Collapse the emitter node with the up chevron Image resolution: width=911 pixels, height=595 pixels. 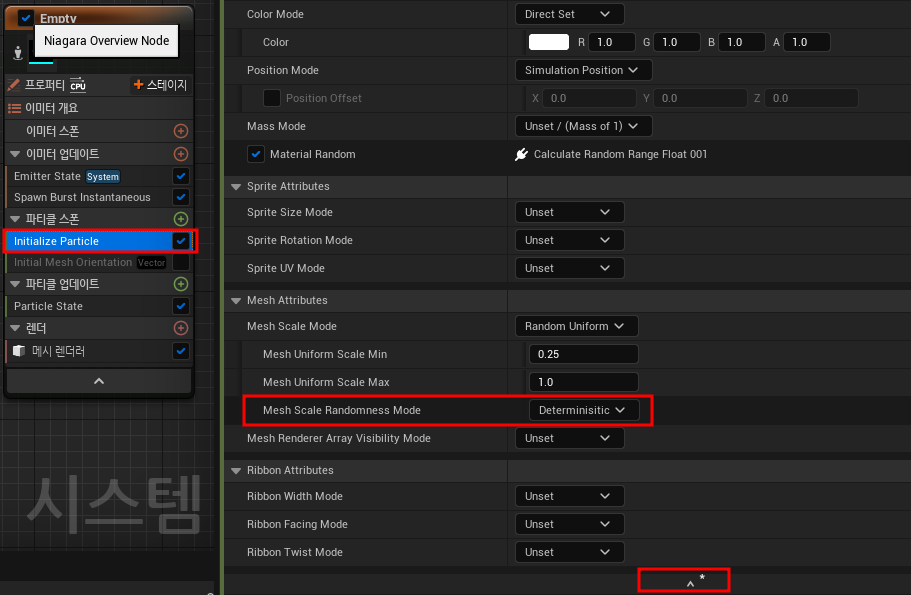(x=99, y=381)
